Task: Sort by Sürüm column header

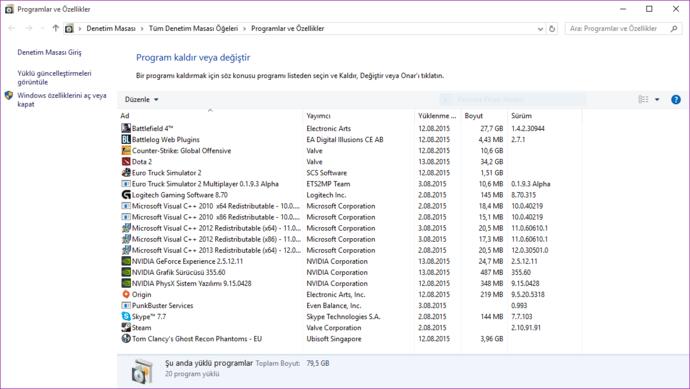Action: pos(521,116)
